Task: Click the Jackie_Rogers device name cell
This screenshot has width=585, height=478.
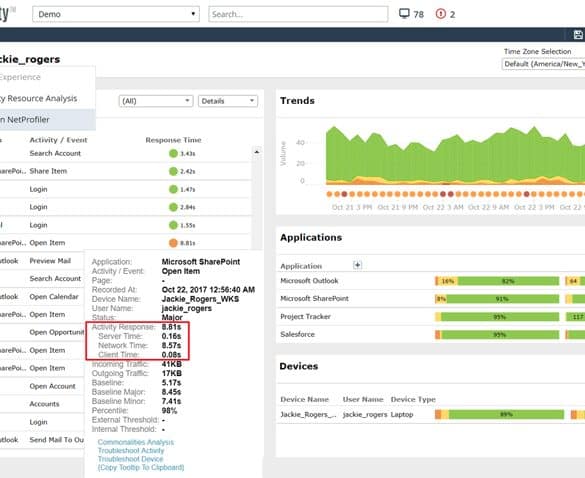Action: point(309,415)
